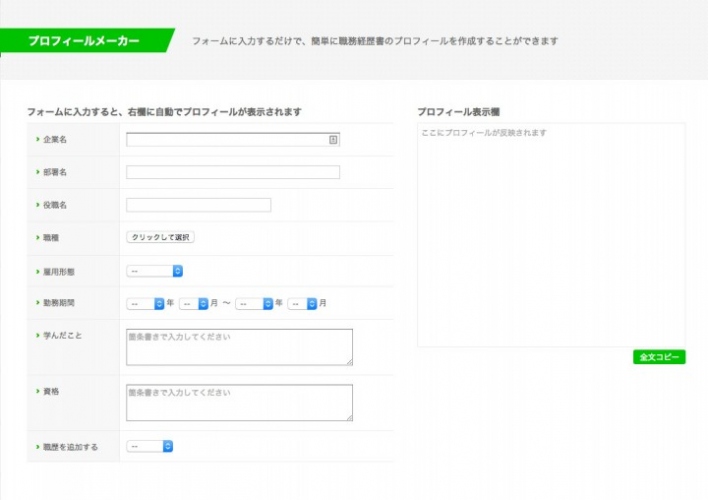Click the 企業名 company name input field
Screen dimensions: 708x500
click(x=233, y=140)
